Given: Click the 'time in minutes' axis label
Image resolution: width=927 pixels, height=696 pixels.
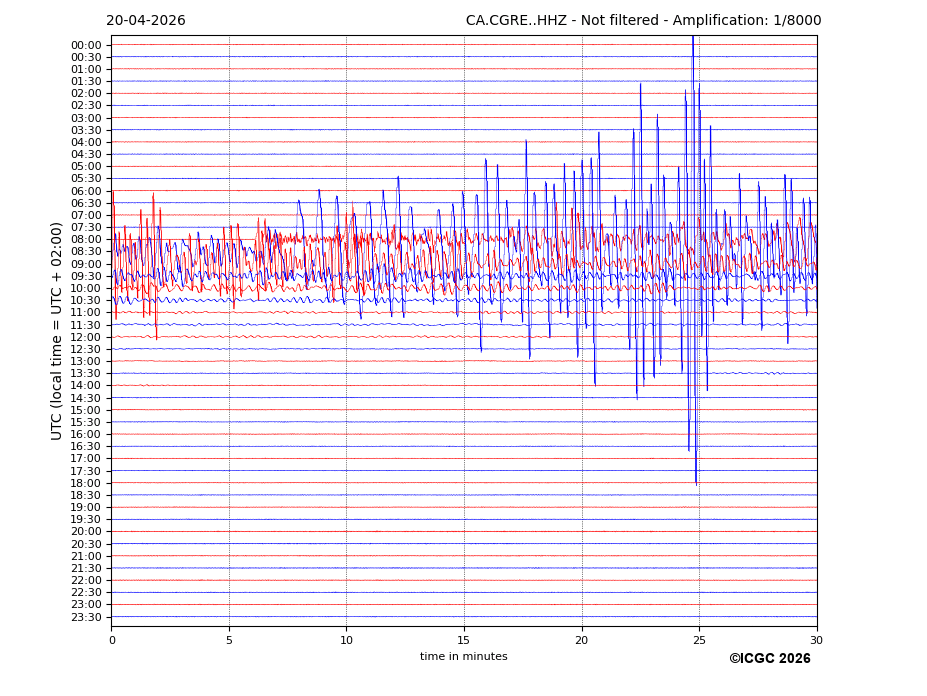Looking at the screenshot, I should pos(463,657).
